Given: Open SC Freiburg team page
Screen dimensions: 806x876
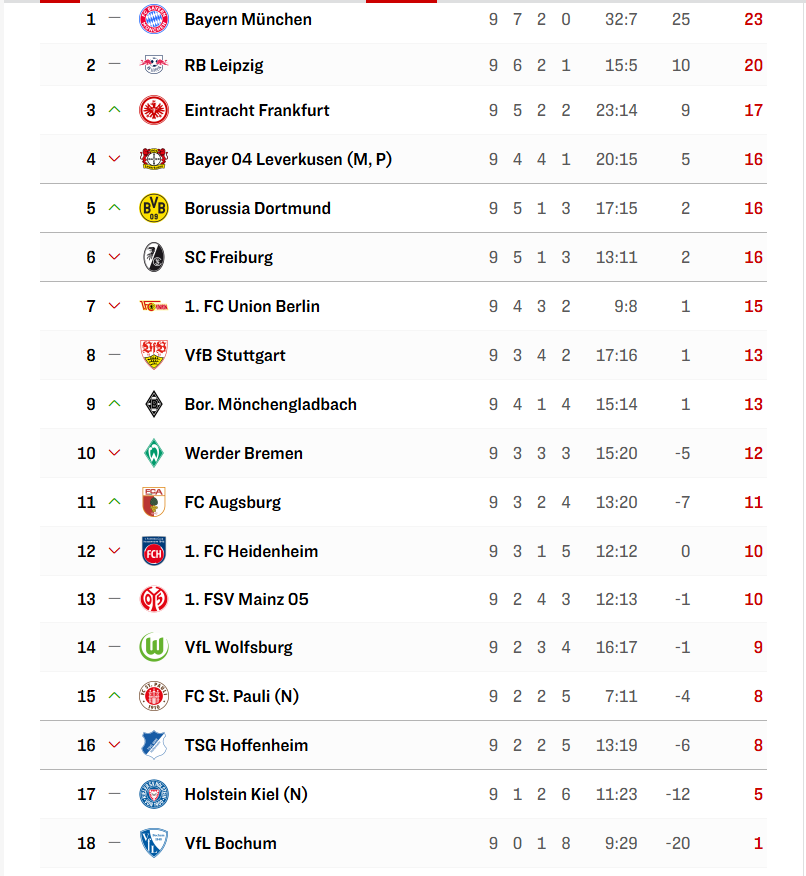Looking at the screenshot, I should [229, 258].
